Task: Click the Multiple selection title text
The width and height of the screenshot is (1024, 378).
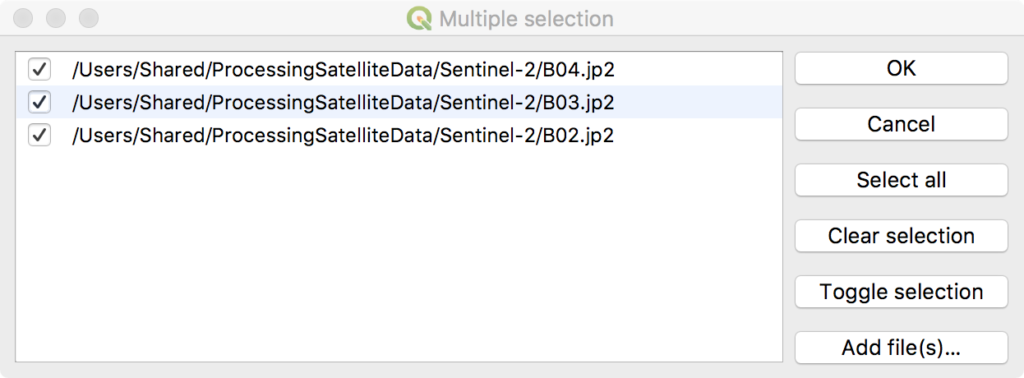Action: [526, 19]
